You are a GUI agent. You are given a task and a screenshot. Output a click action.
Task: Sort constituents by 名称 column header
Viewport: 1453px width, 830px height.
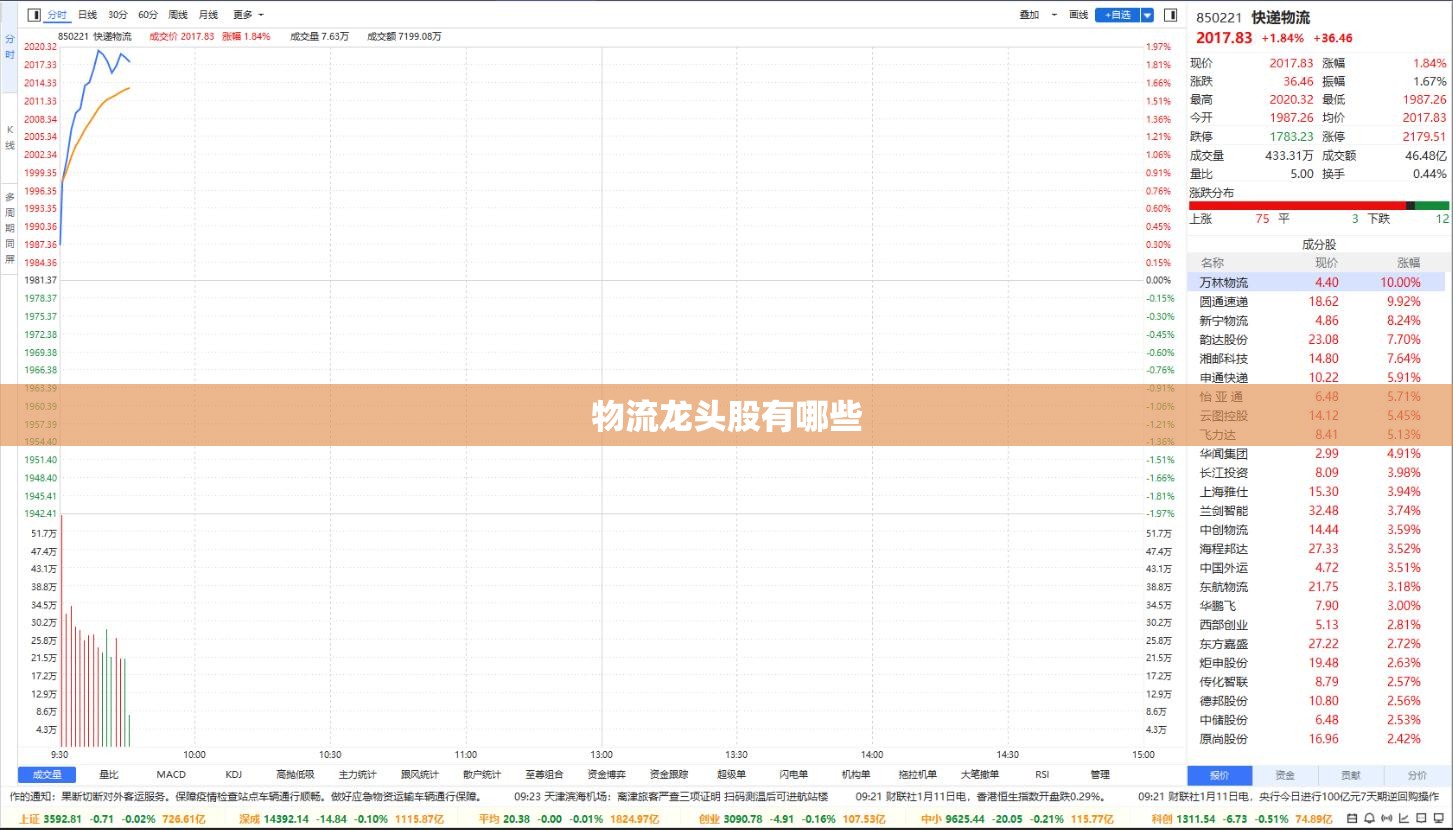1212,262
